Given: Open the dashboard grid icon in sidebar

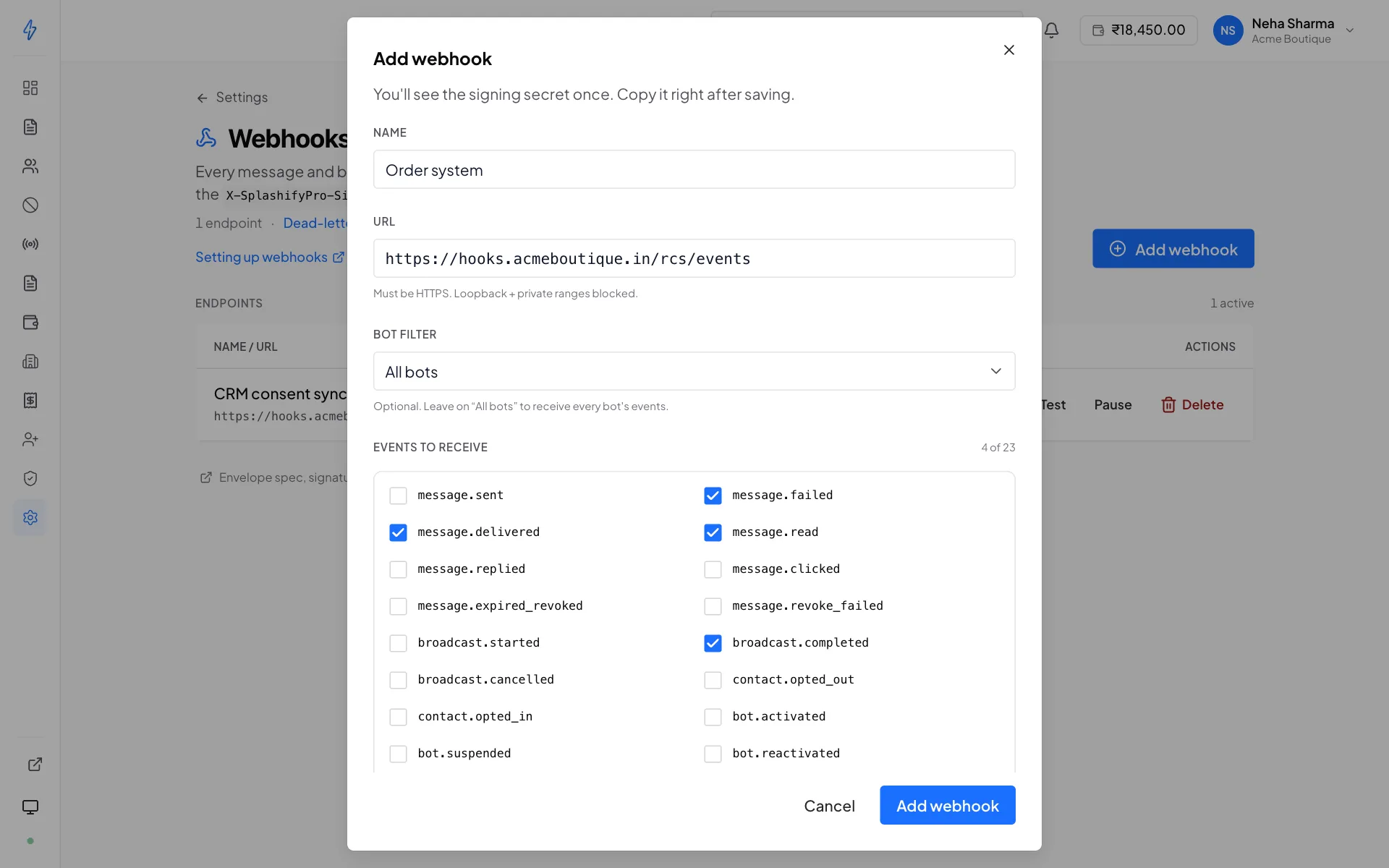Looking at the screenshot, I should [30, 88].
